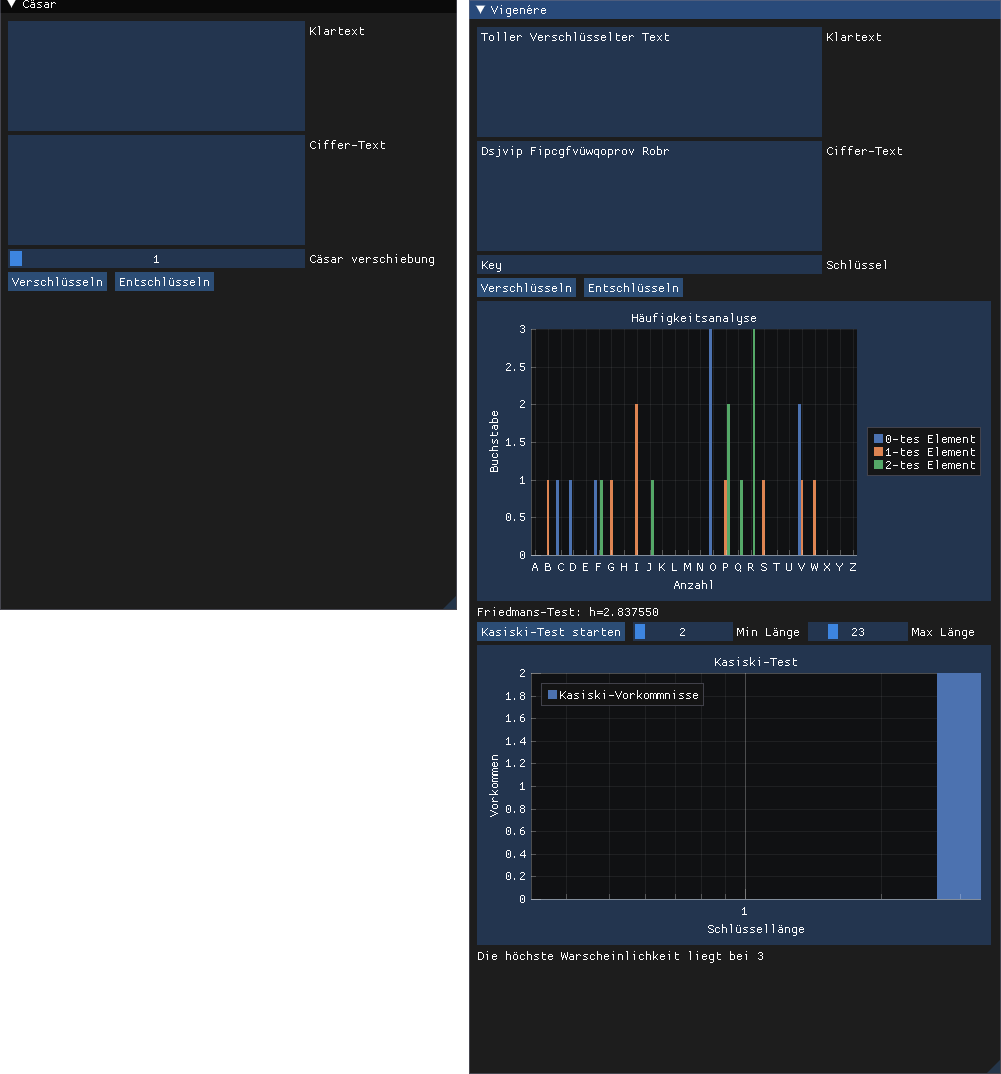The image size is (1001, 1074).
Task: Click the Vigenère window title bar
Action: [x=734, y=10]
